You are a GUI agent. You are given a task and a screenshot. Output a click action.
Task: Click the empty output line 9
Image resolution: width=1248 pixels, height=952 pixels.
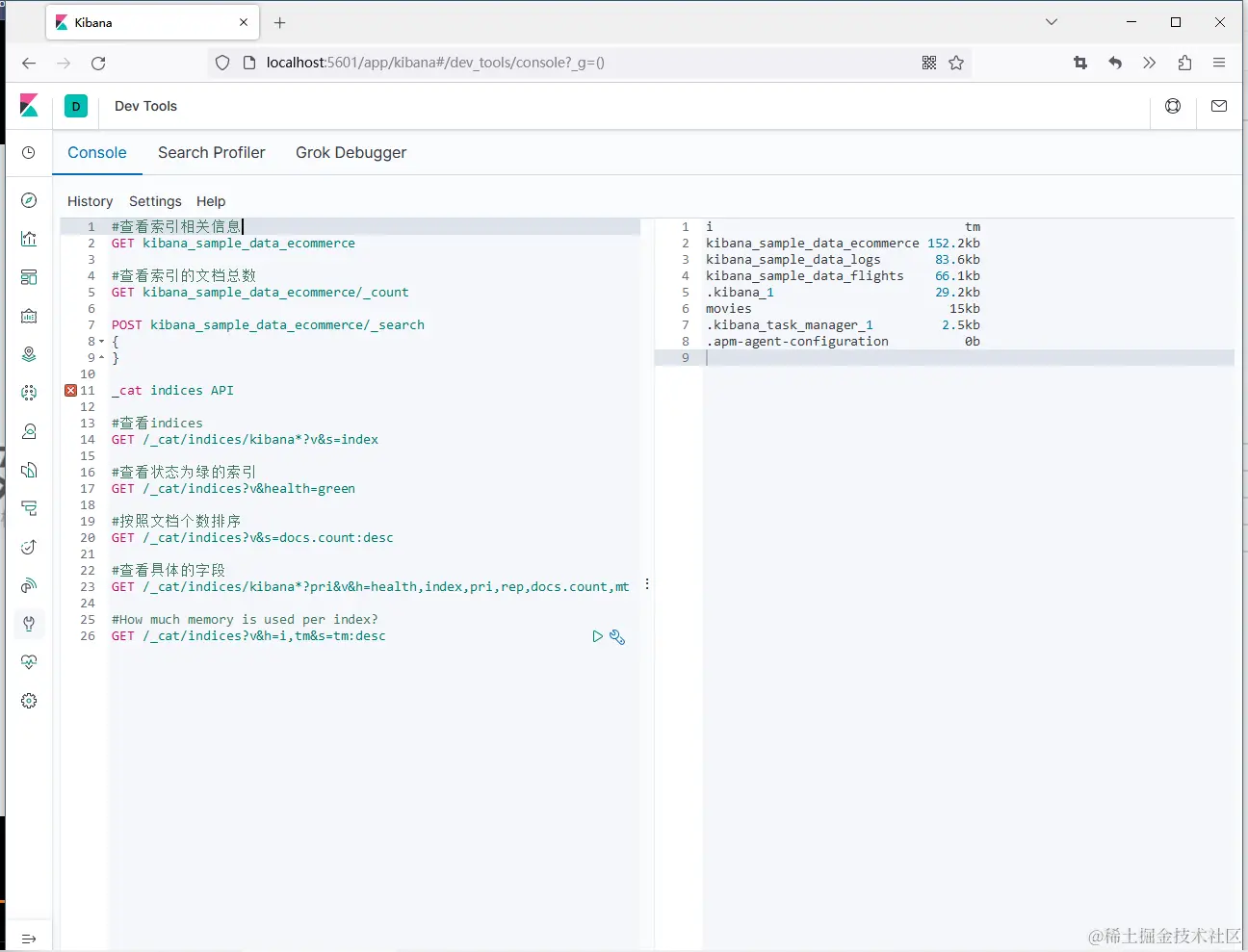[x=969, y=358]
